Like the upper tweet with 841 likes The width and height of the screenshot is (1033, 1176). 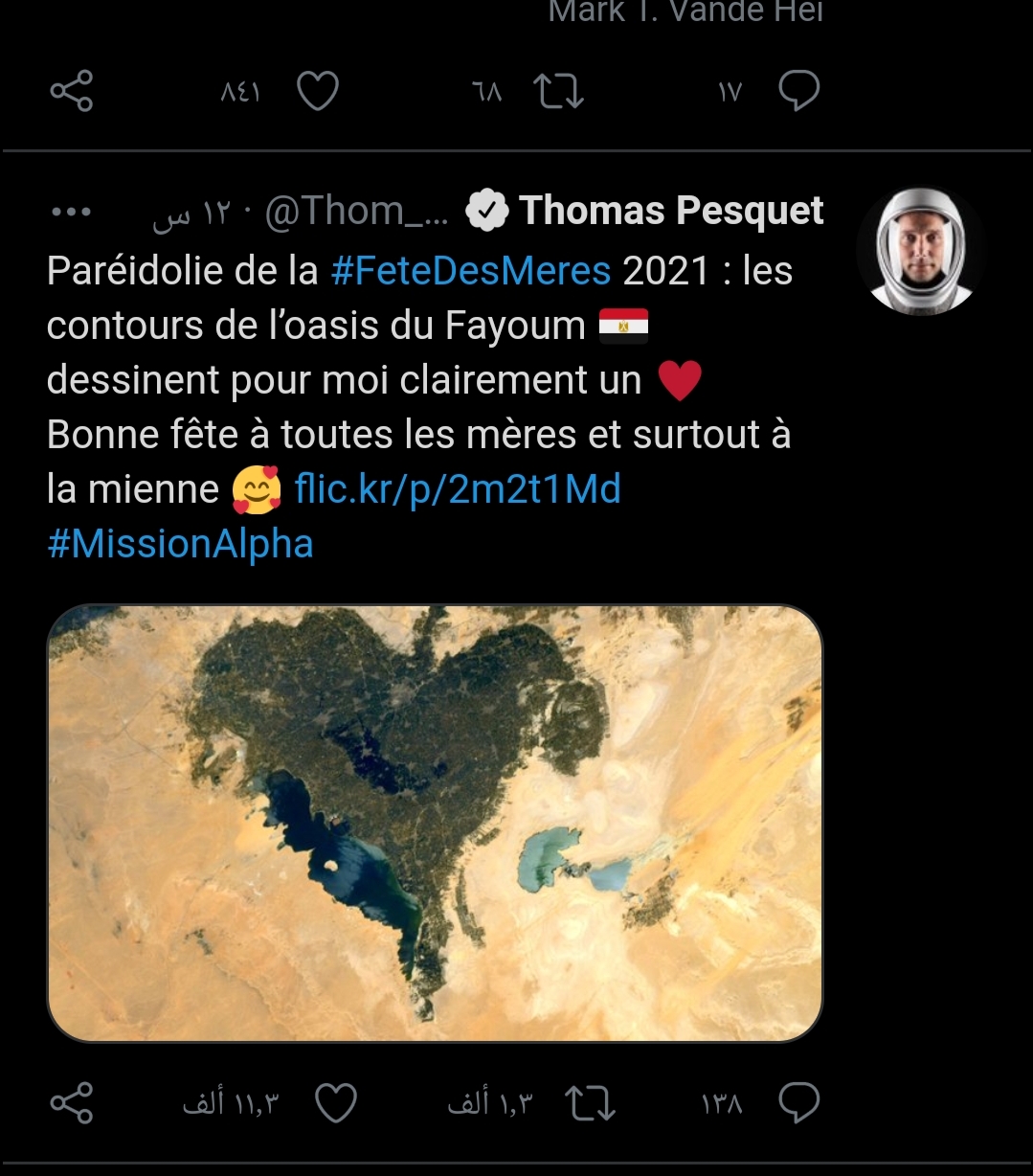[x=318, y=92]
